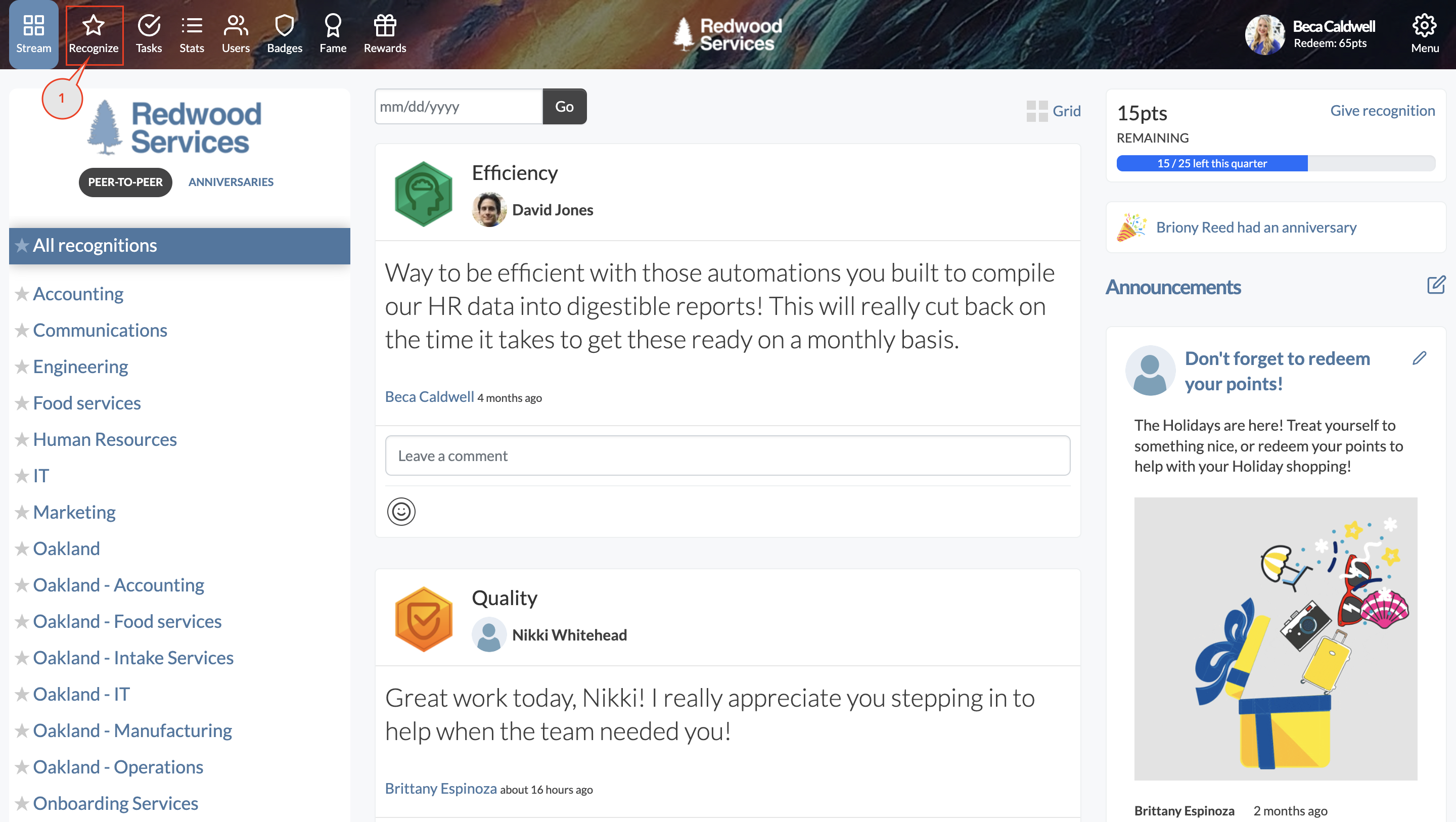Image resolution: width=1456 pixels, height=822 pixels.
Task: Click the Give recognition link
Action: (1382, 111)
